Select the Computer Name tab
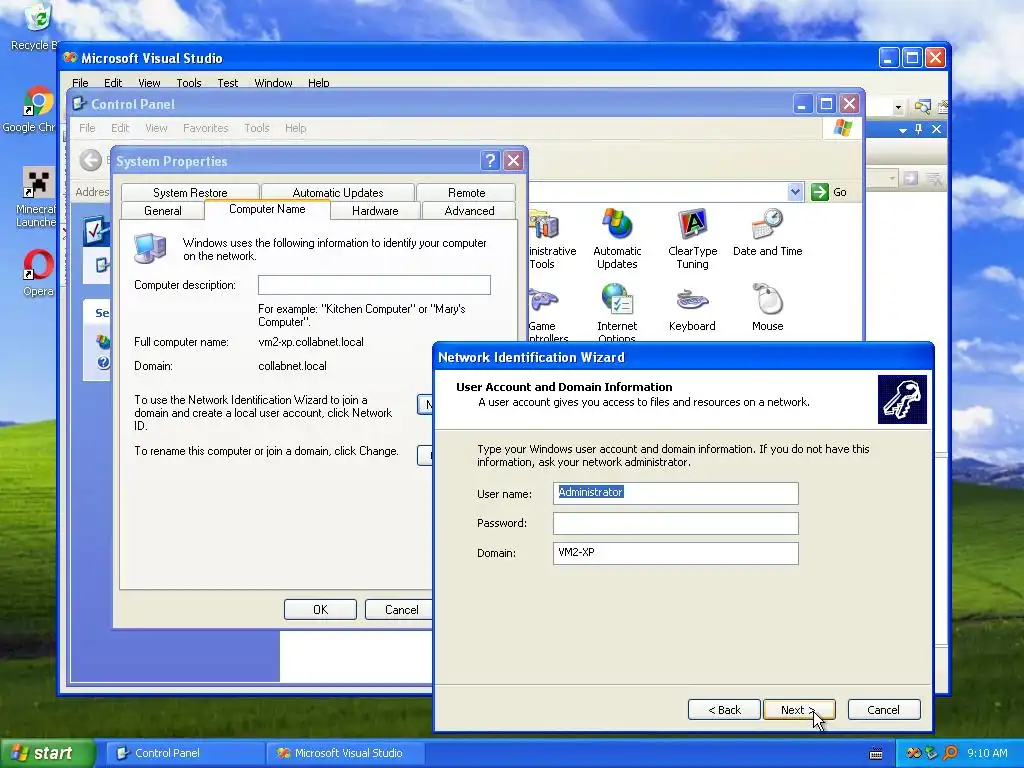Image resolution: width=1024 pixels, height=768 pixels. tap(267, 209)
